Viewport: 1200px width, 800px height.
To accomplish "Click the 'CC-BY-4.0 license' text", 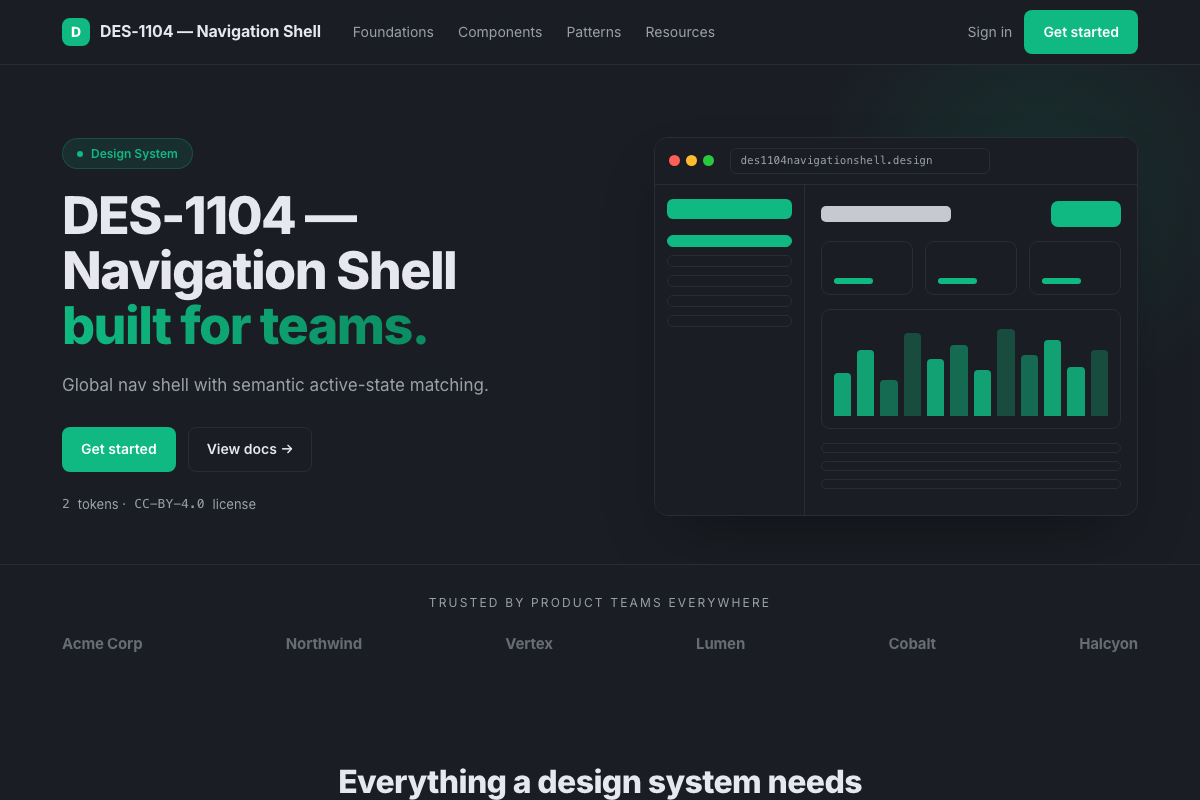I will [195, 504].
